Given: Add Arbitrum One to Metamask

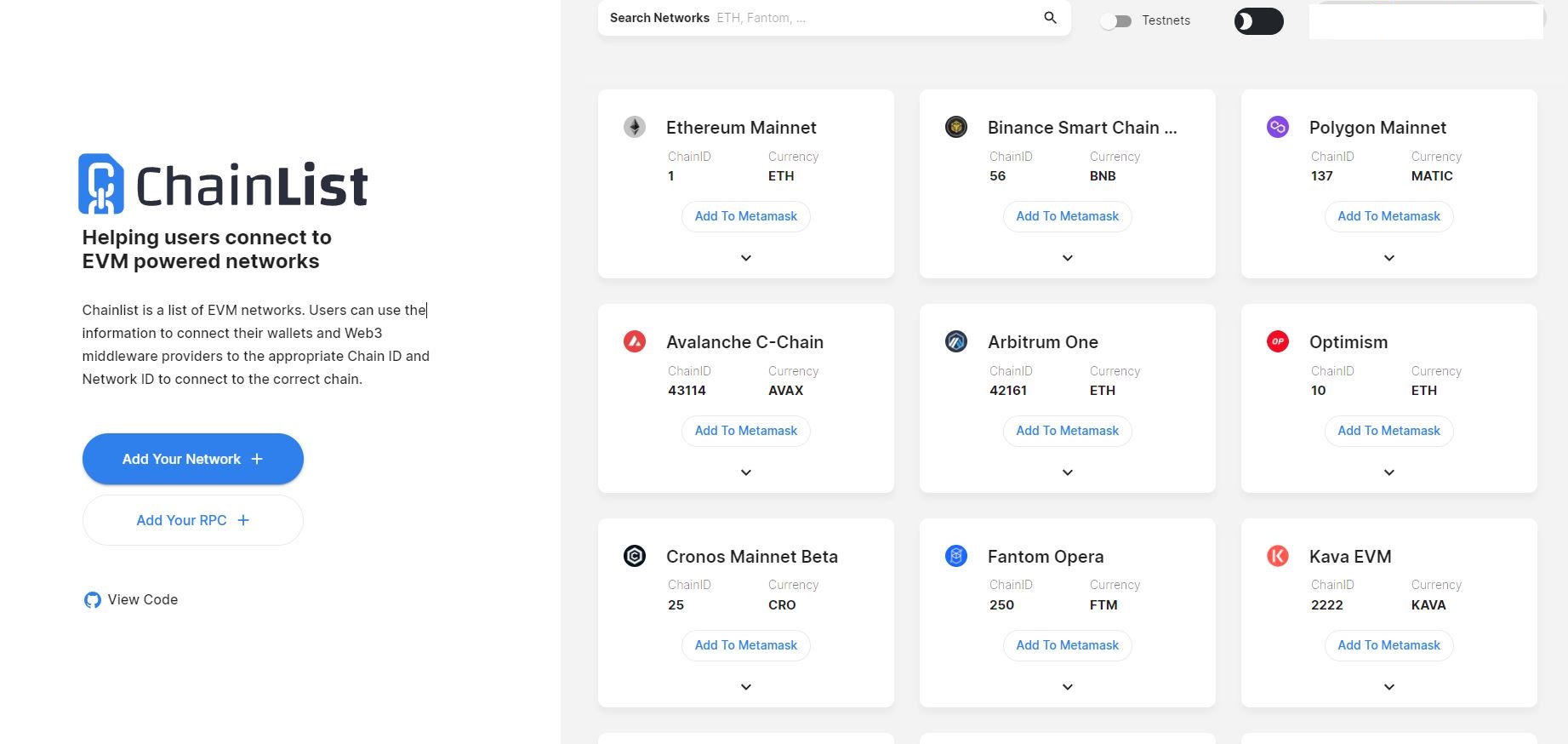Looking at the screenshot, I should (x=1068, y=431).
